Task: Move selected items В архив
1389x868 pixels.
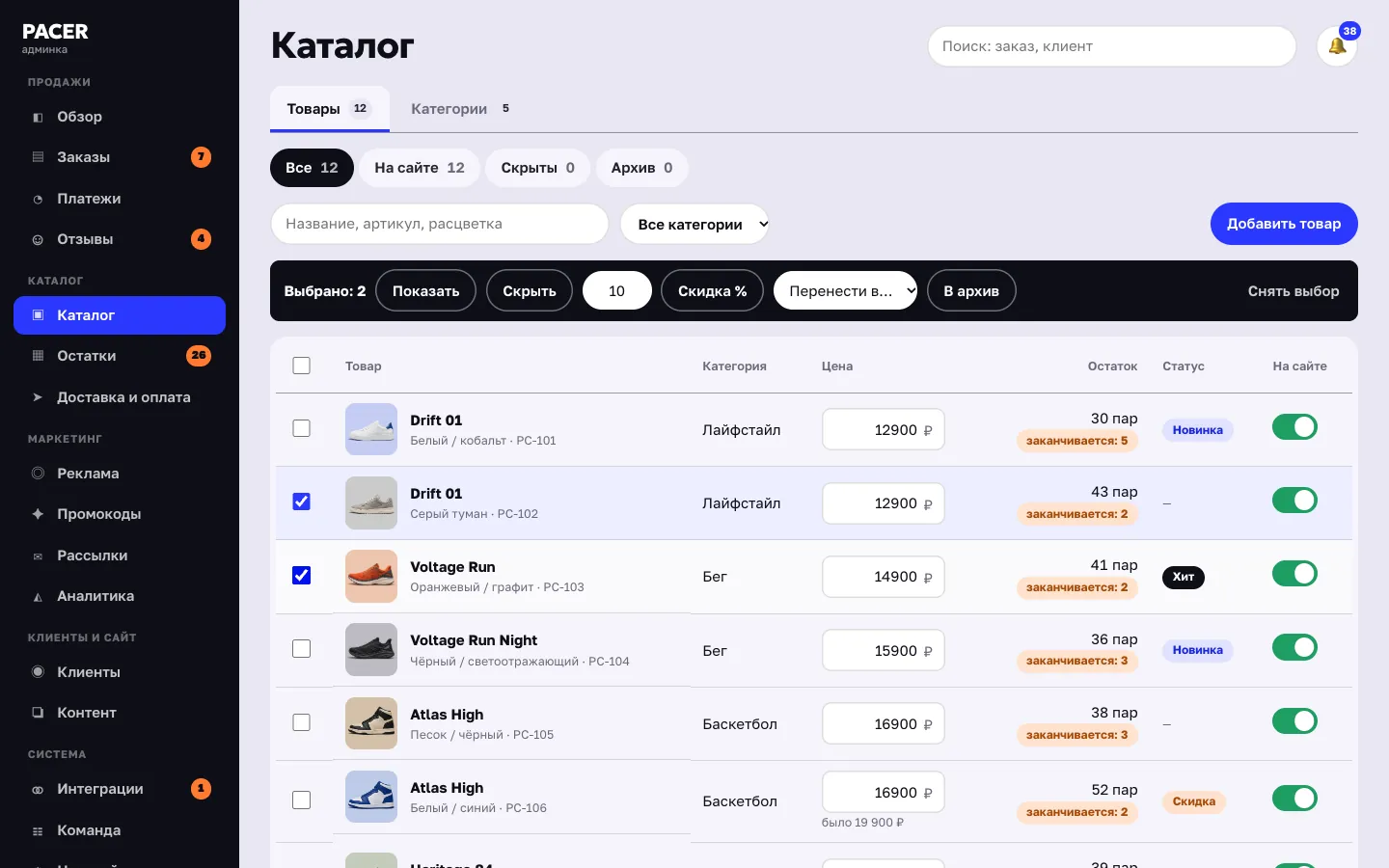Action: tap(971, 291)
